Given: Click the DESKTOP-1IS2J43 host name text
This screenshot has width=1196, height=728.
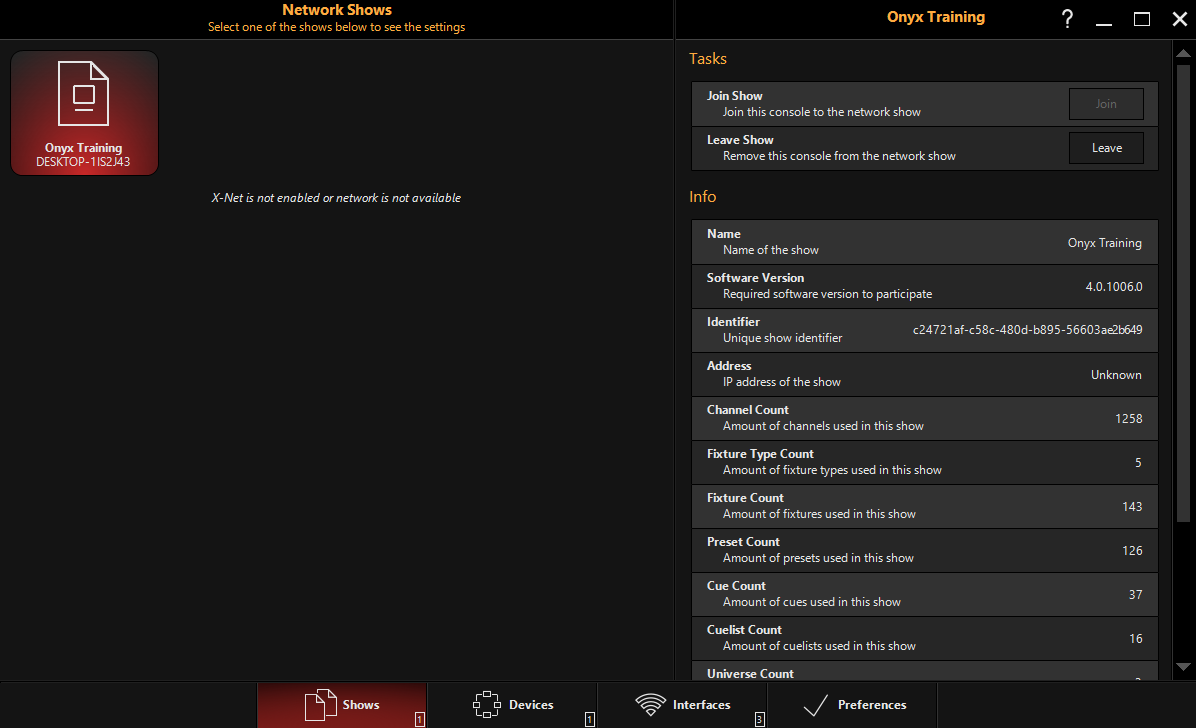Looking at the screenshot, I should (x=83, y=162).
